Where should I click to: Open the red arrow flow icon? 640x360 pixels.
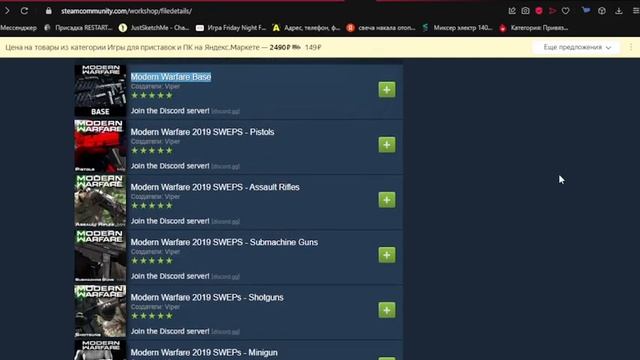(552, 11)
